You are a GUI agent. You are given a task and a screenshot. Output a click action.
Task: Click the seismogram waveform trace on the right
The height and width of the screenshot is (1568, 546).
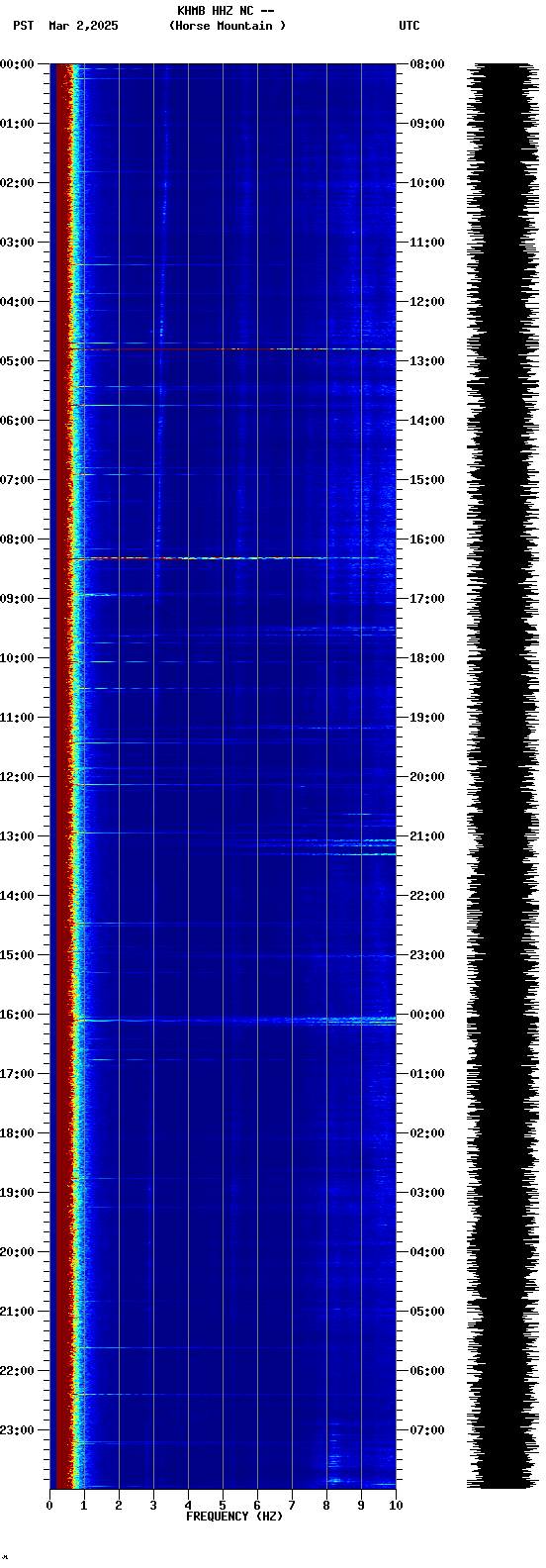coord(501,776)
